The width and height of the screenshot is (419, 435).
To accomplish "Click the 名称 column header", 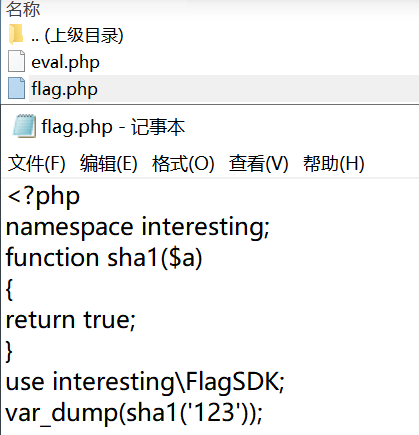I will point(23,9).
